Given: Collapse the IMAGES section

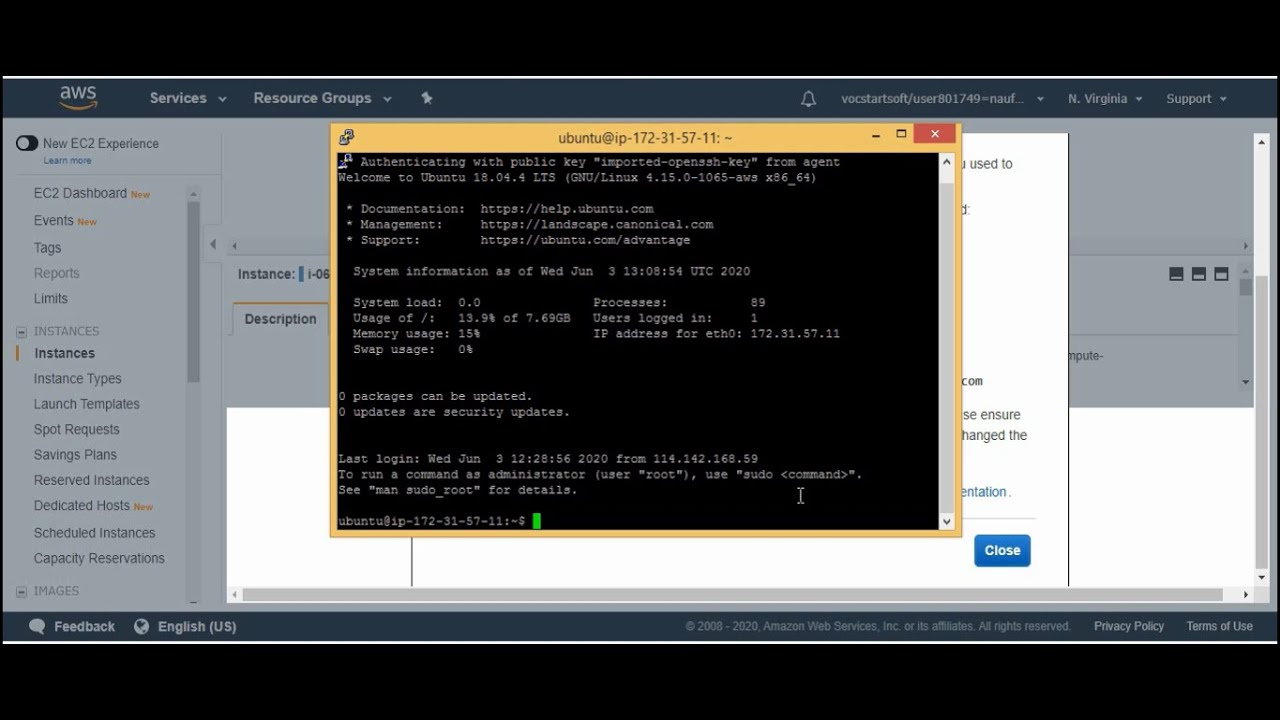Looking at the screenshot, I should (x=21, y=591).
